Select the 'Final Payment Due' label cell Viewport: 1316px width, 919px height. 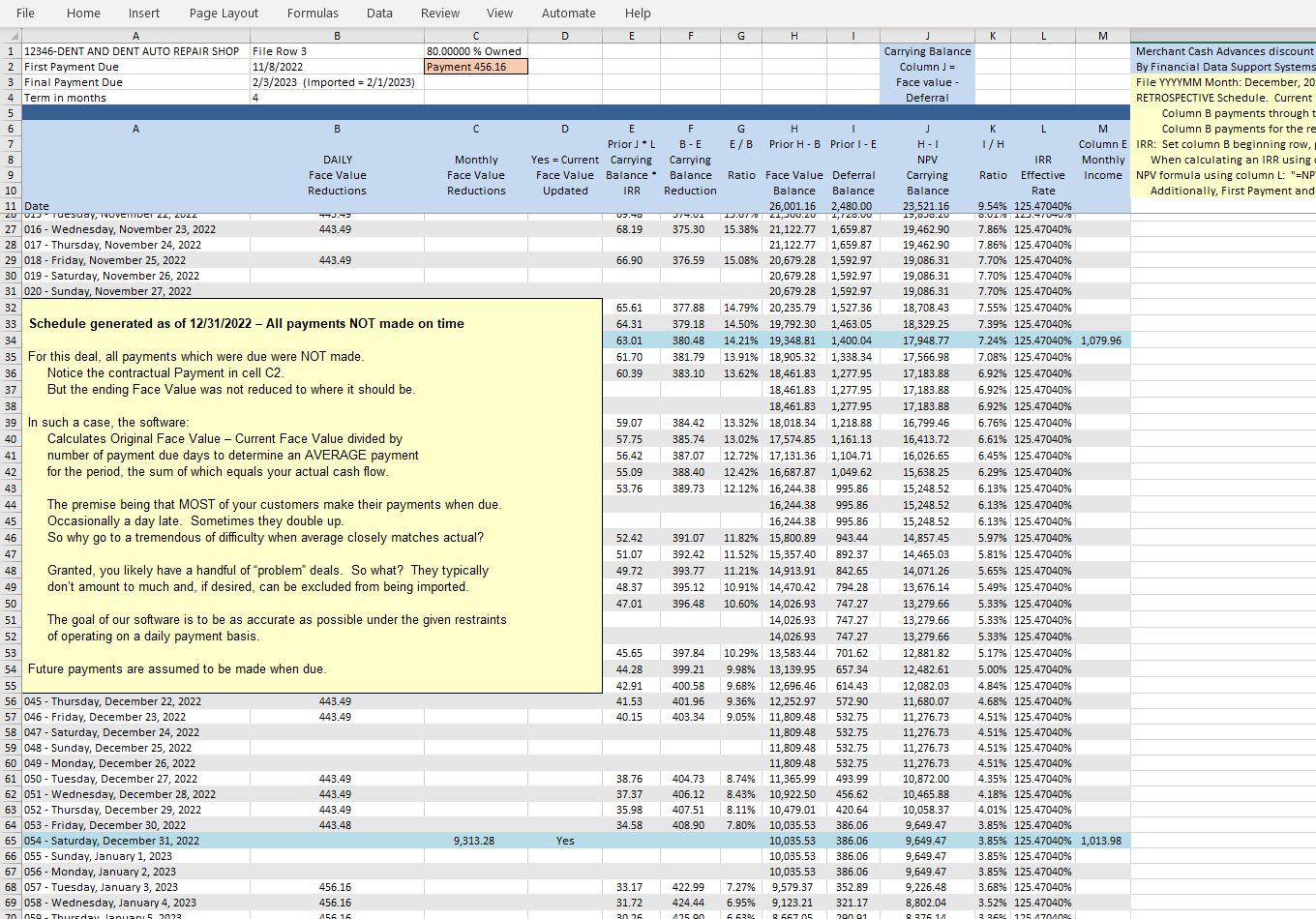click(135, 82)
